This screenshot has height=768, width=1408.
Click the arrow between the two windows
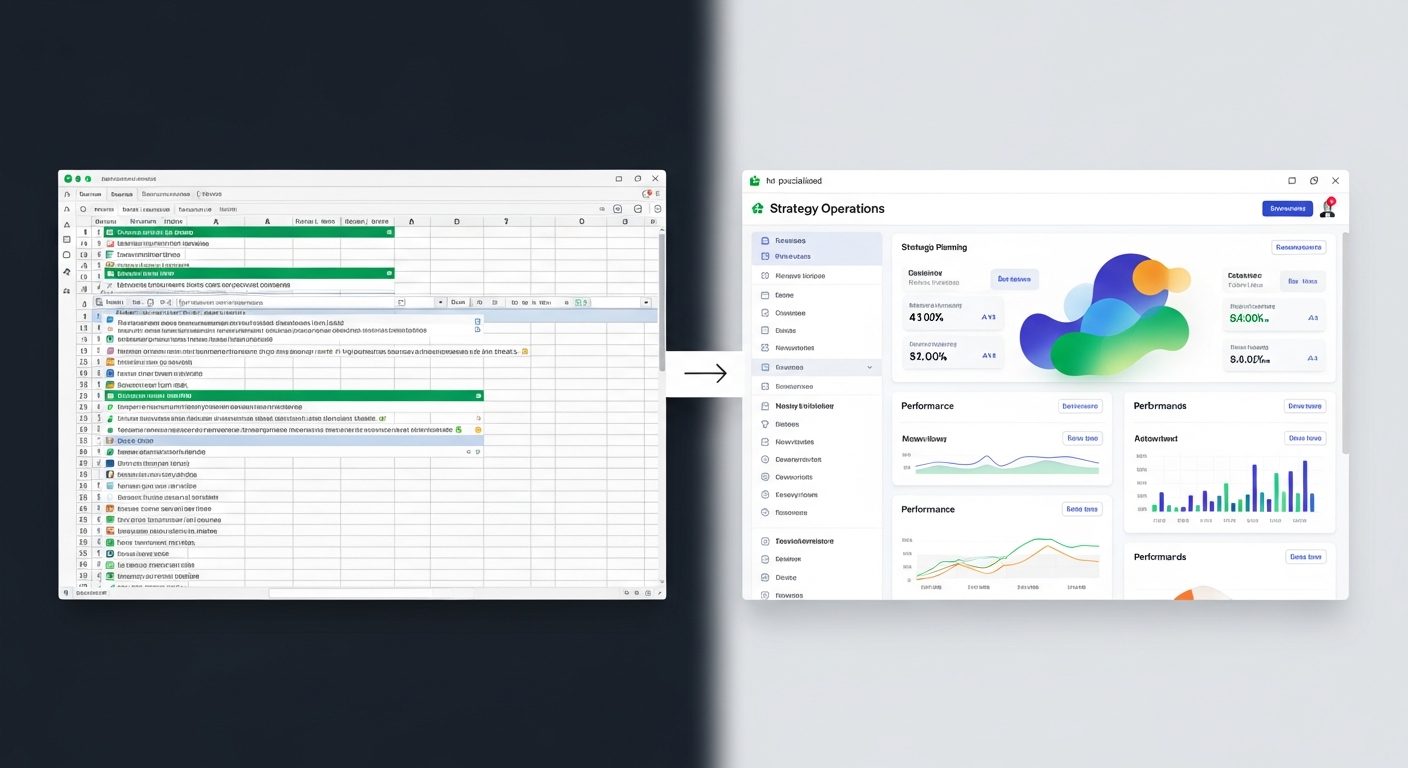click(x=705, y=374)
